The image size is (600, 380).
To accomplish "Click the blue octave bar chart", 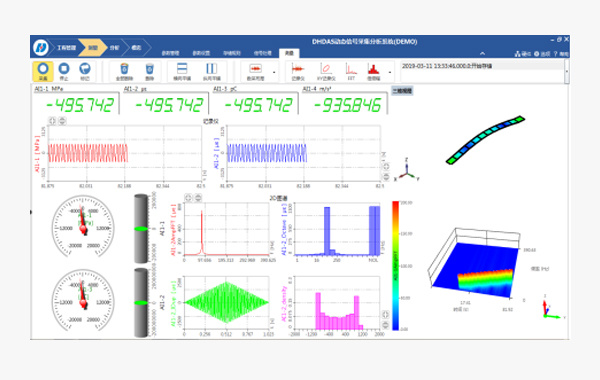I will pyautogui.click(x=337, y=229).
